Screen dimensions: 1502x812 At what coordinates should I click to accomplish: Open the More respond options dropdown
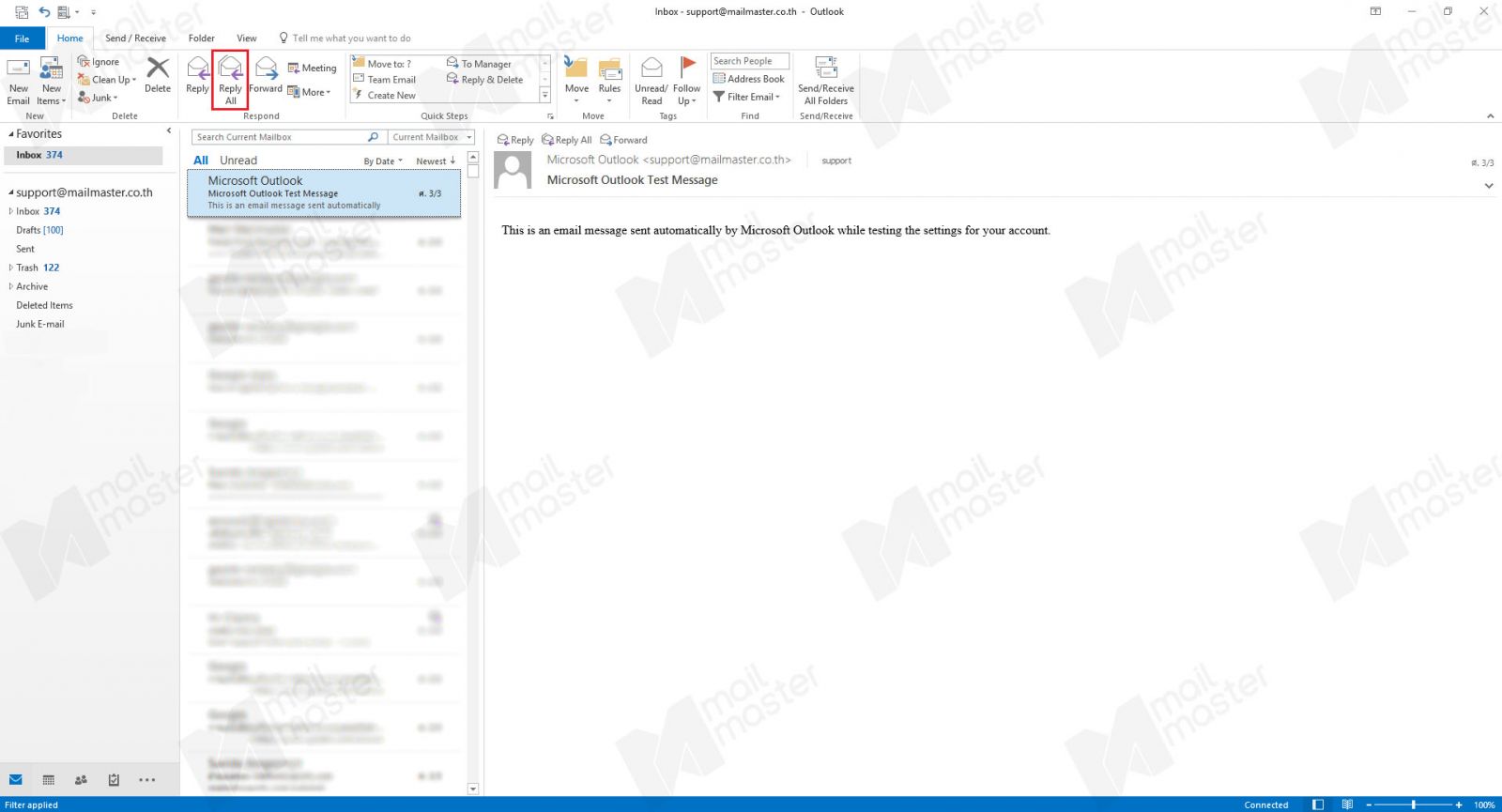(309, 92)
